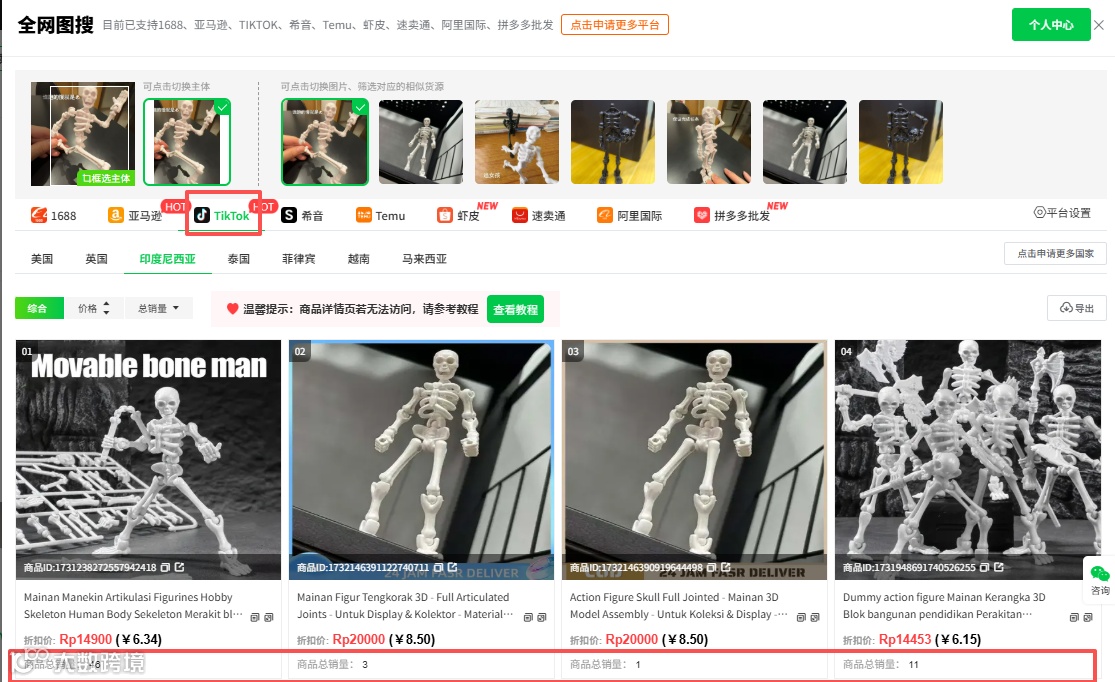Click second copy icon after Mainan Figur Tengkorak title
Screen dimensions: 1115x682
(x=542, y=617)
